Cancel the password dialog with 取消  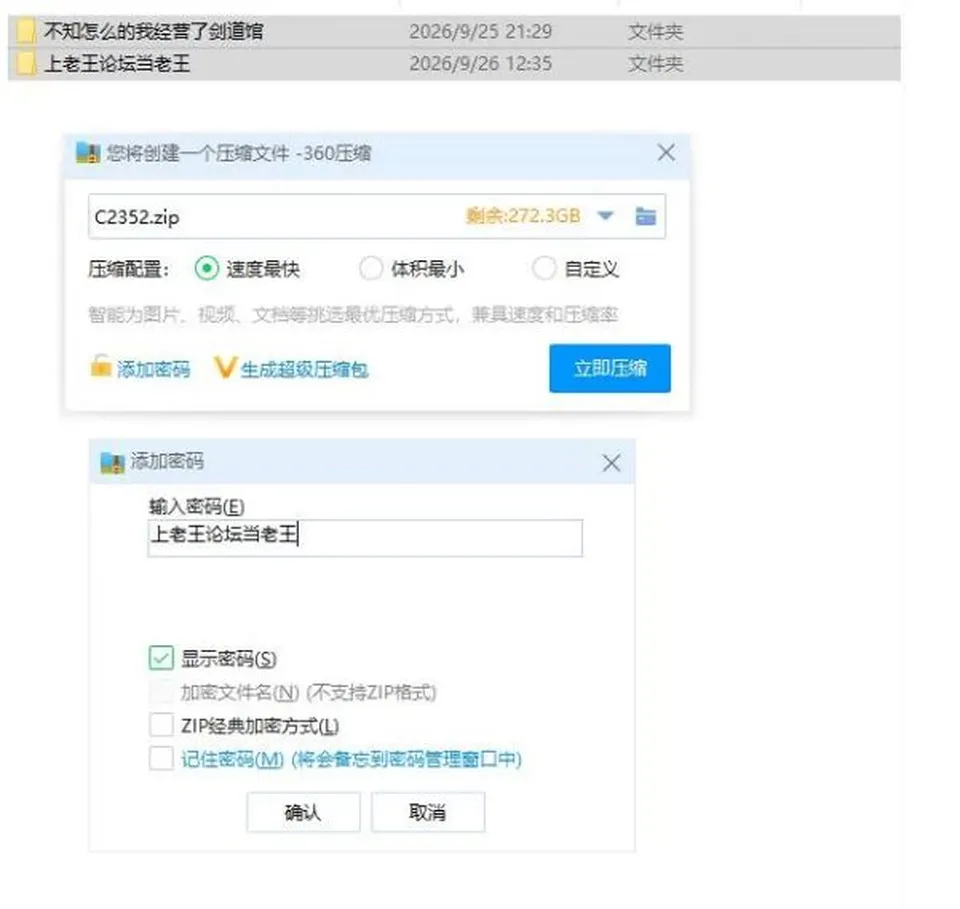(x=427, y=812)
